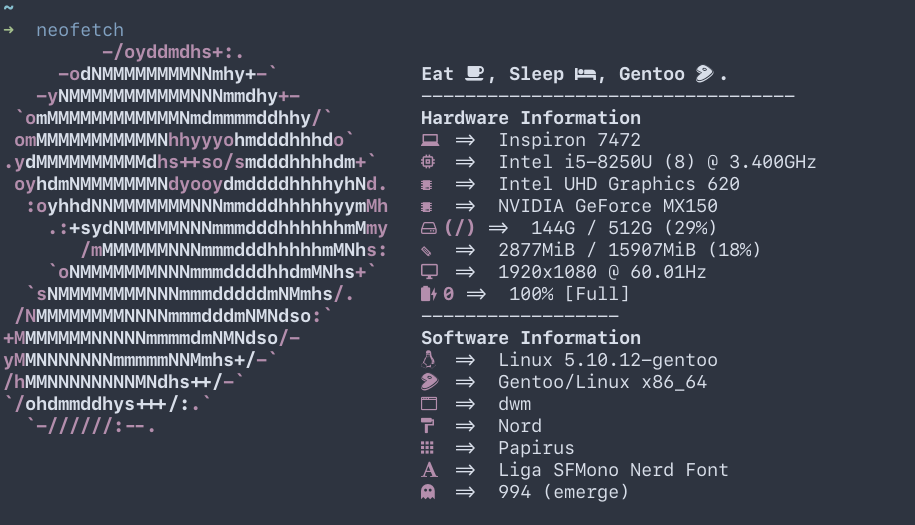Click the coffee cup icon after Eat
Image resolution: width=915 pixels, height=525 pixels.
[475, 74]
